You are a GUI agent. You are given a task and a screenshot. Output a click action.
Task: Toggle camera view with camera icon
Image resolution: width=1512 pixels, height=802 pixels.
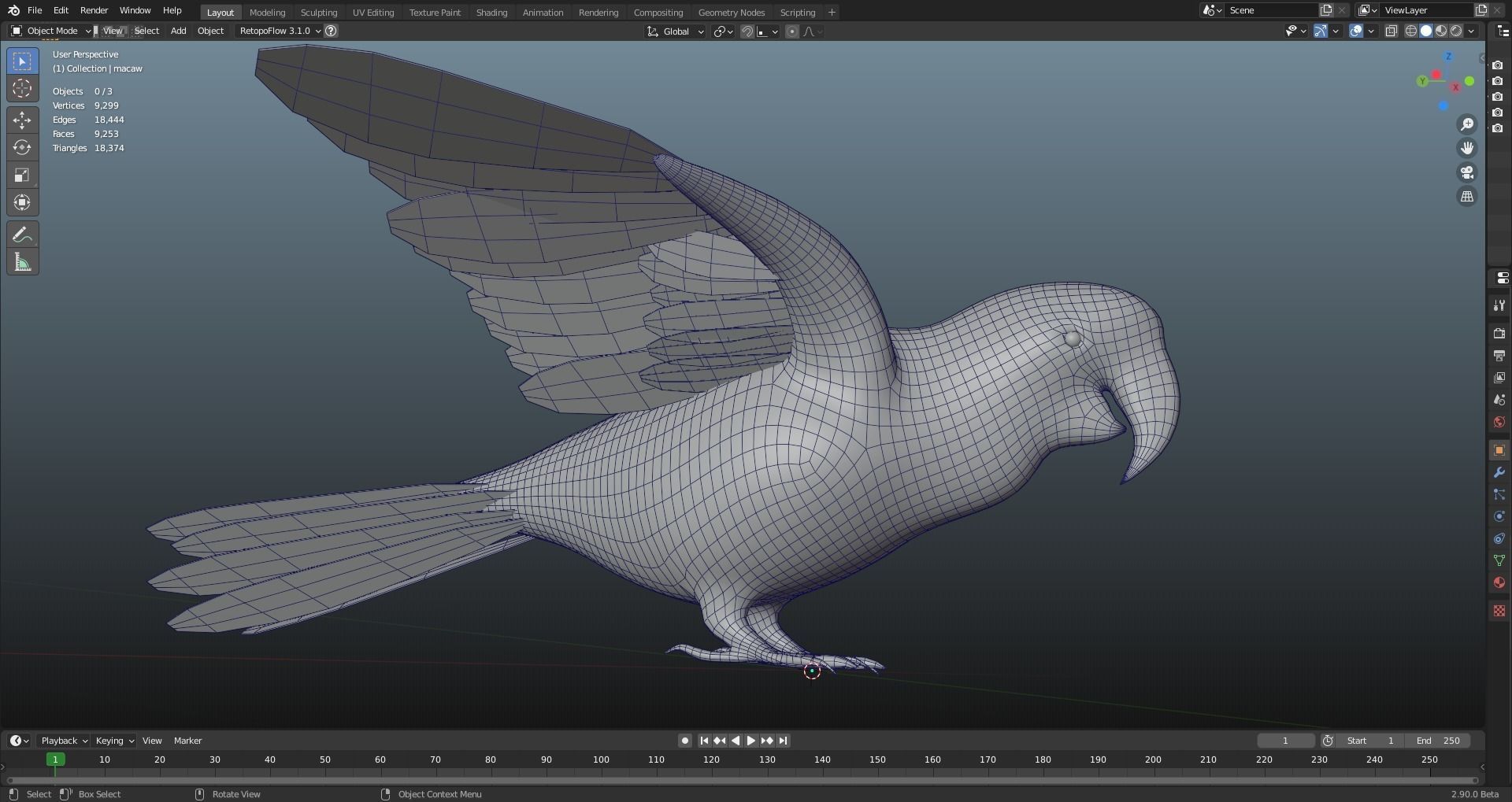coord(1467,172)
